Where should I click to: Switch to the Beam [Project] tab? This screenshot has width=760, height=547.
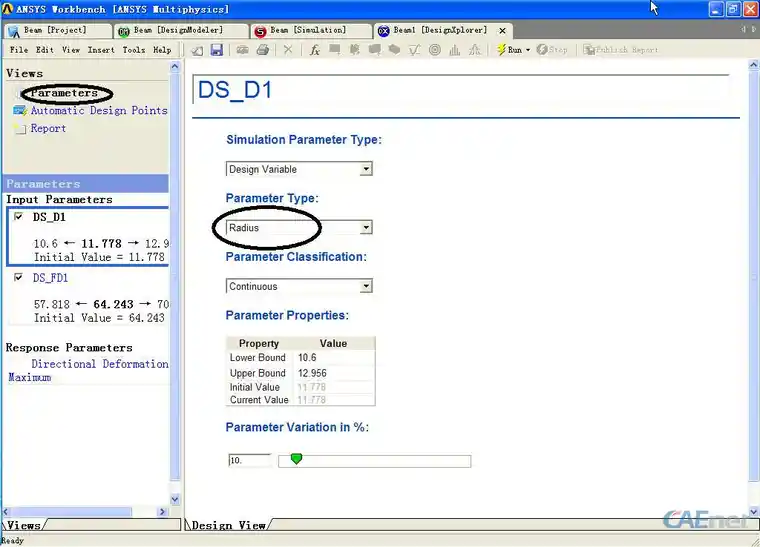[x=57, y=31]
